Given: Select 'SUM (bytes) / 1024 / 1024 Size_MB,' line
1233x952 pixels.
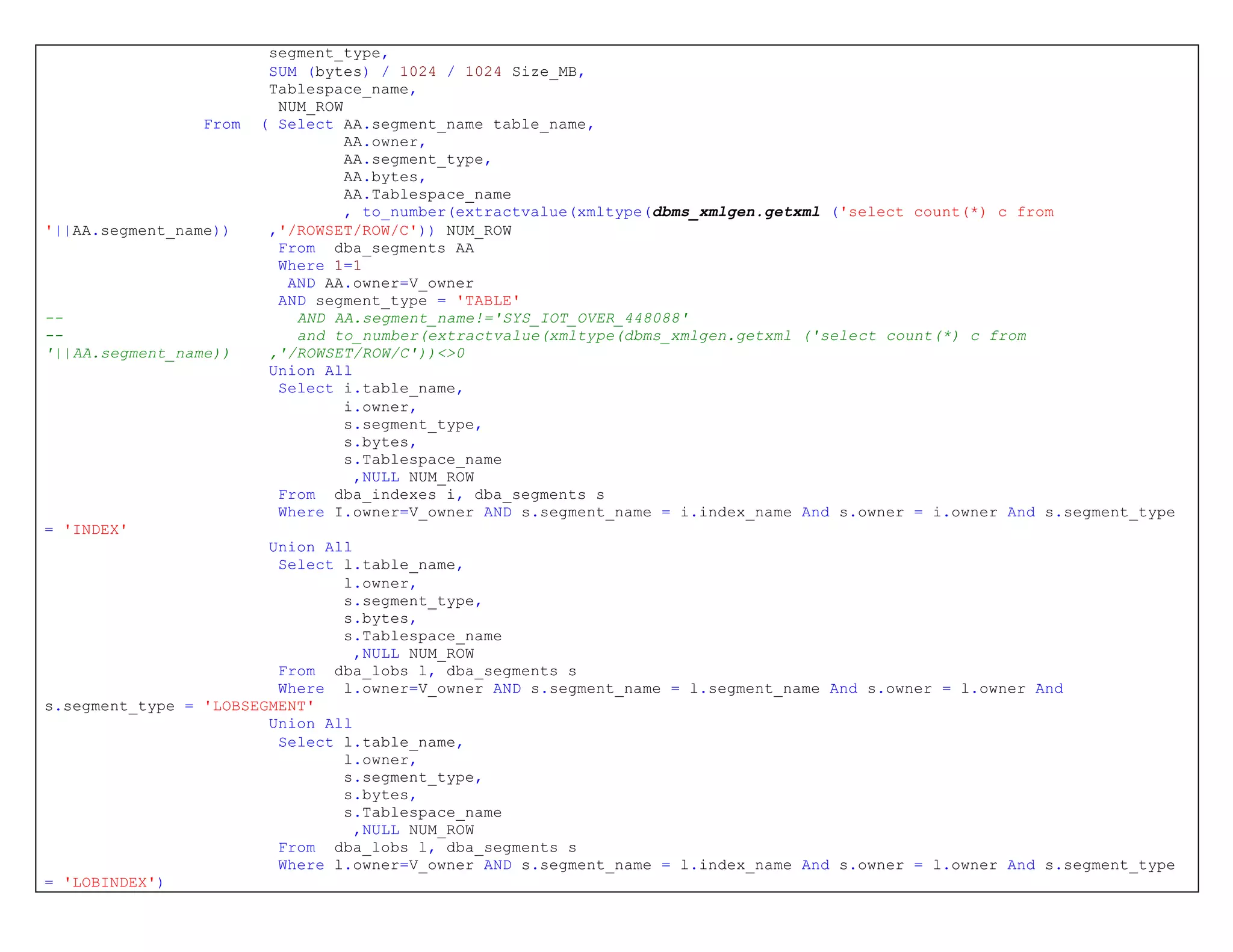Looking at the screenshot, I should [x=427, y=72].
